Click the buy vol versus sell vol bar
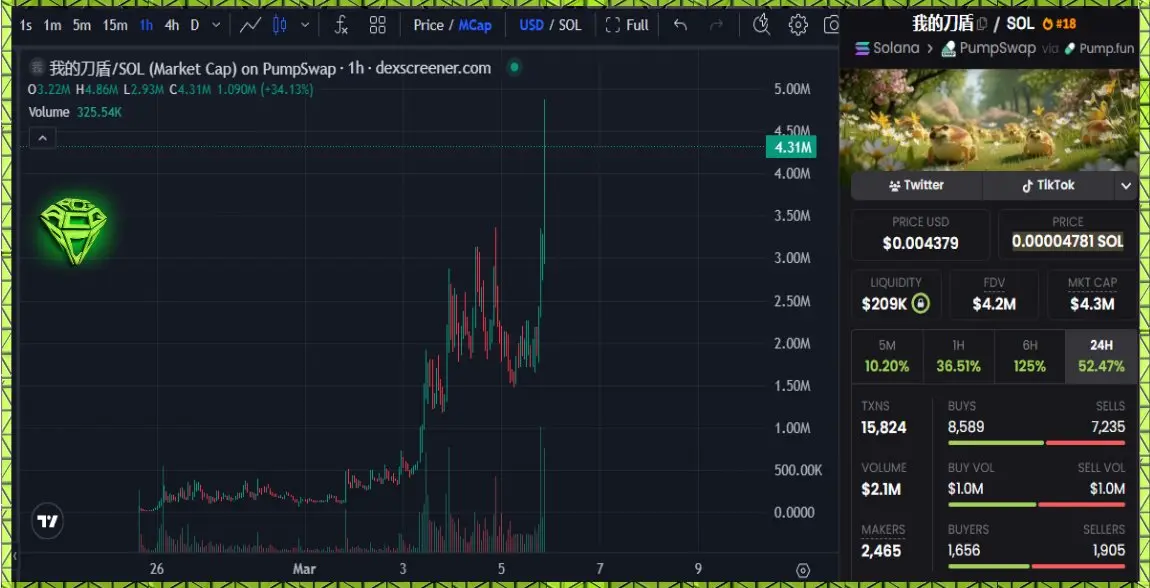This screenshot has width=1150, height=588. (x=1036, y=504)
